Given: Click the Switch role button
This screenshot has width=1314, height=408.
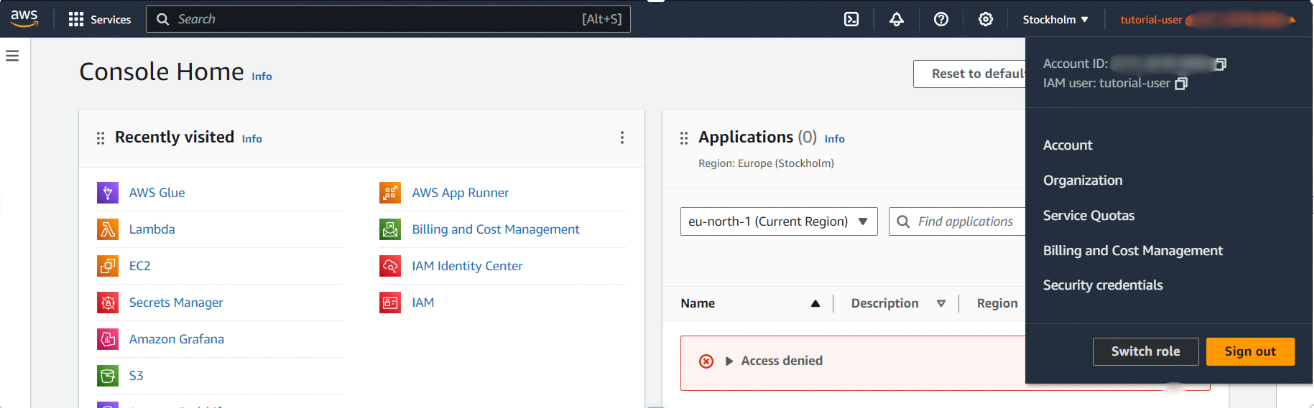Looking at the screenshot, I should coord(1145,351).
